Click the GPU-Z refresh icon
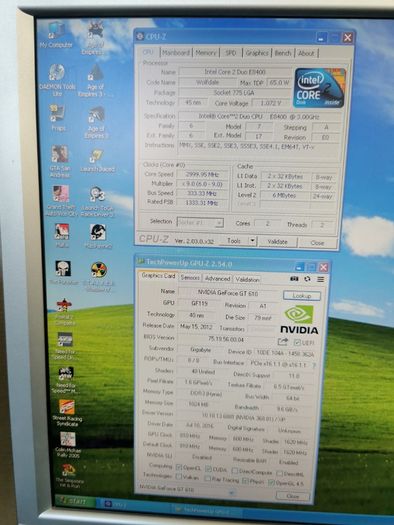Screen dimensions: 394x525 pyautogui.click(x=307, y=279)
